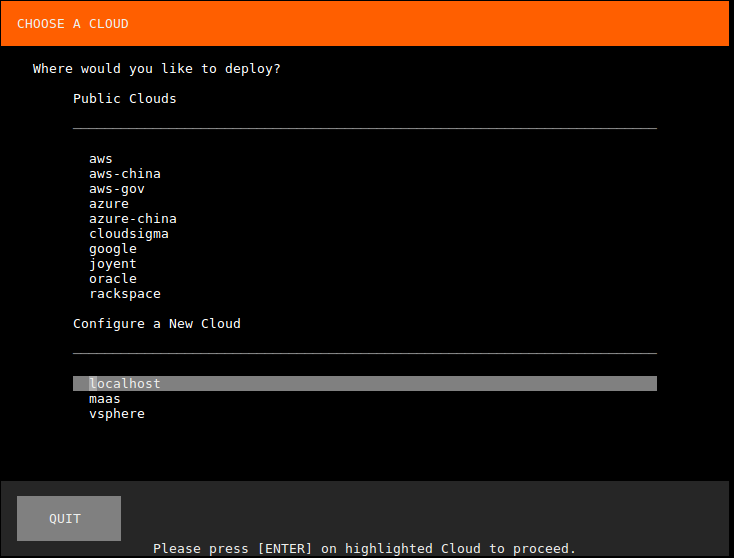Choose rackspace from Public Clouds
The width and height of the screenshot is (734, 558).
(125, 294)
